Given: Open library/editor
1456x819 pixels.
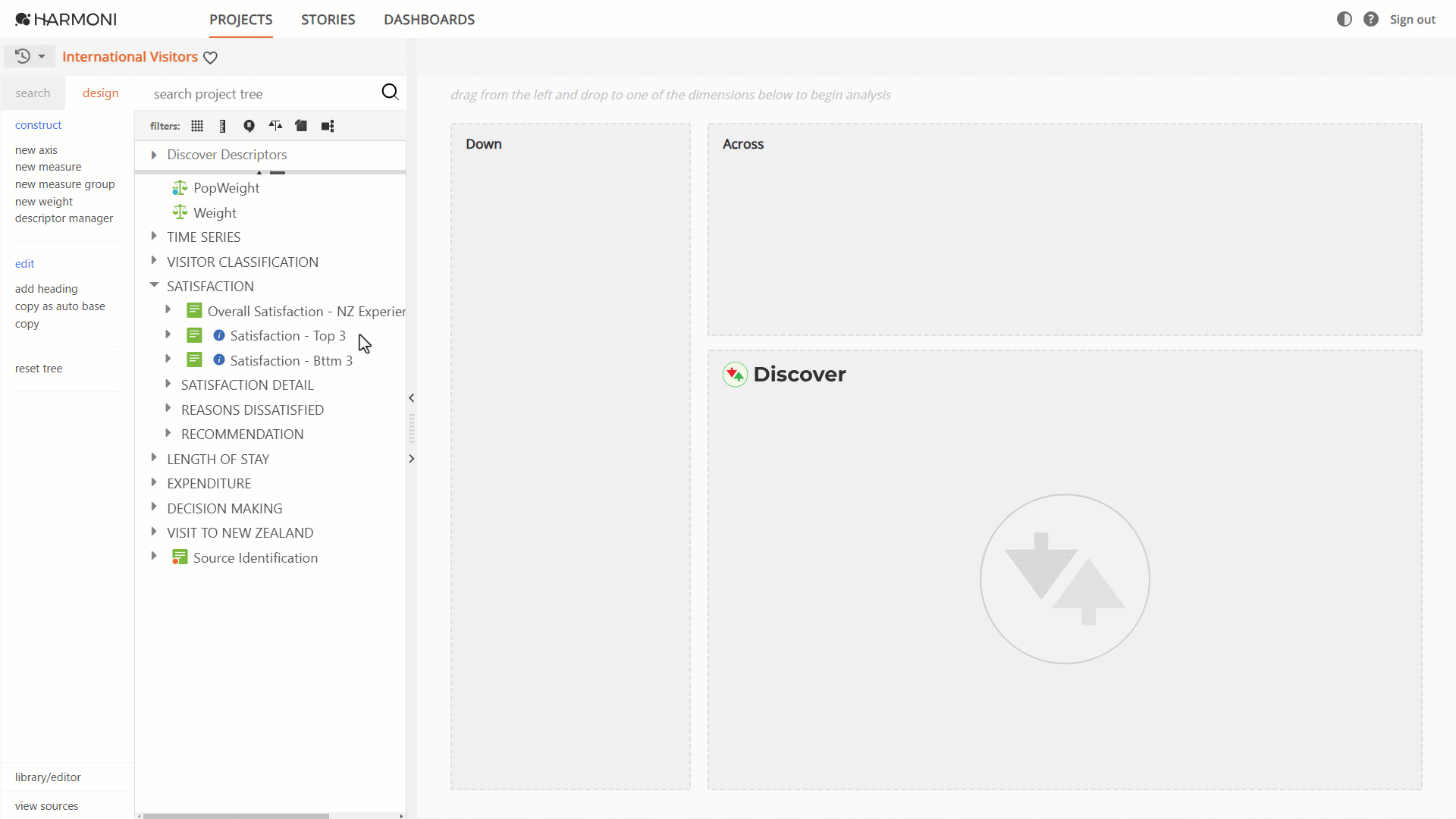Looking at the screenshot, I should click(x=48, y=777).
